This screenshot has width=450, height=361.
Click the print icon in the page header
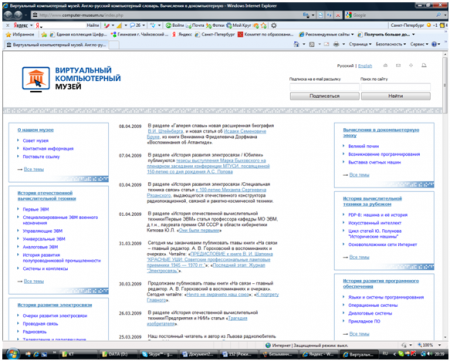(424, 65)
